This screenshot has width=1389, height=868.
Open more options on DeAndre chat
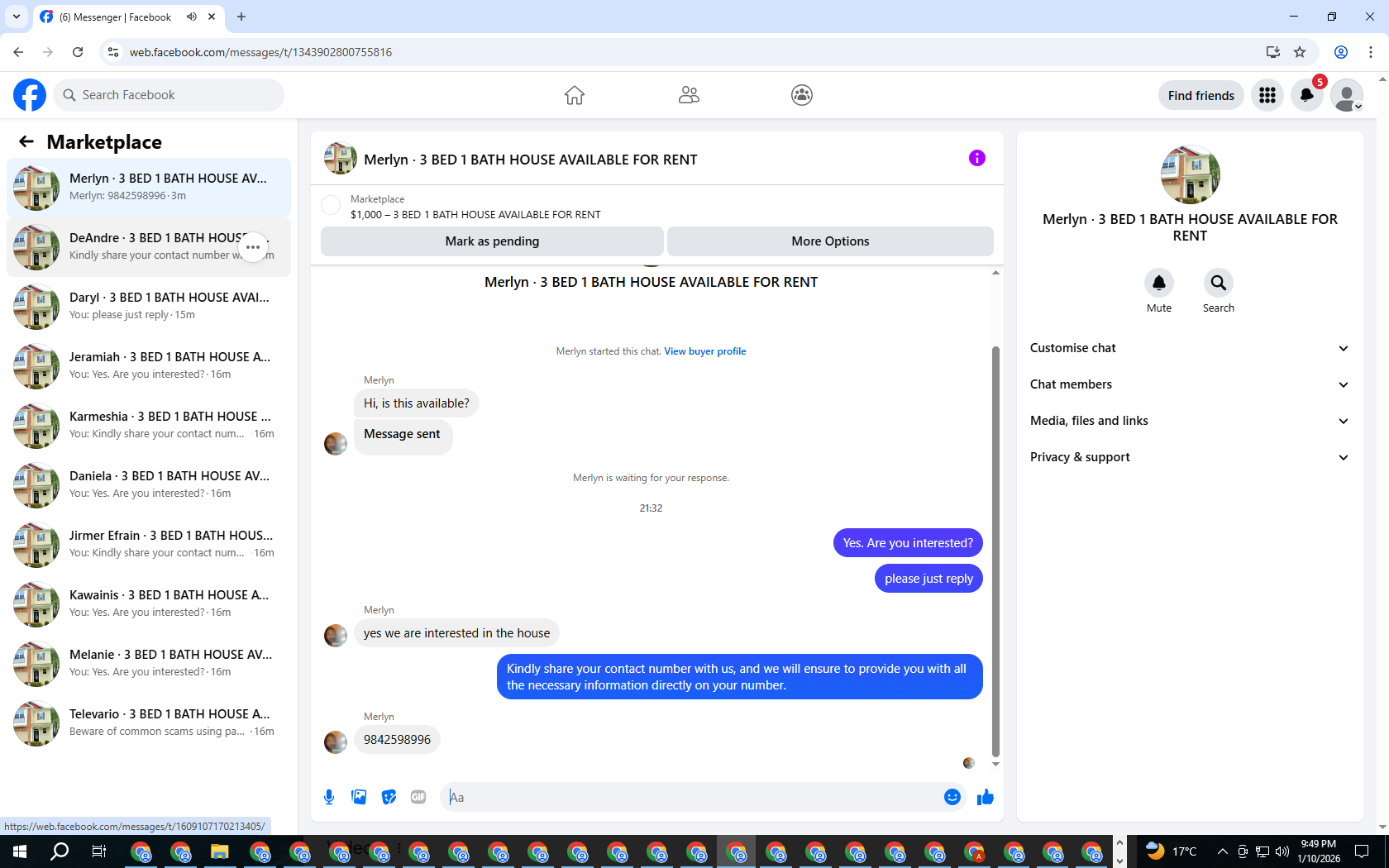253,247
